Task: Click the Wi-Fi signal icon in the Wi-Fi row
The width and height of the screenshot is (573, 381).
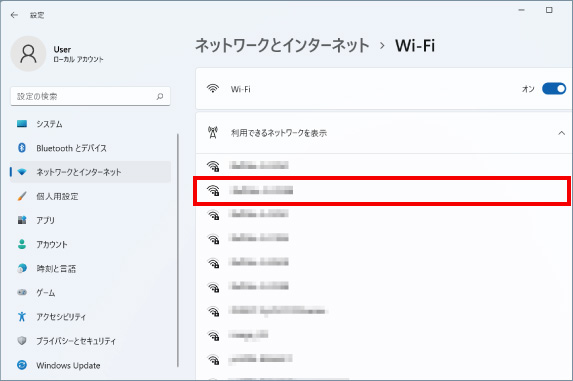Action: [213, 89]
